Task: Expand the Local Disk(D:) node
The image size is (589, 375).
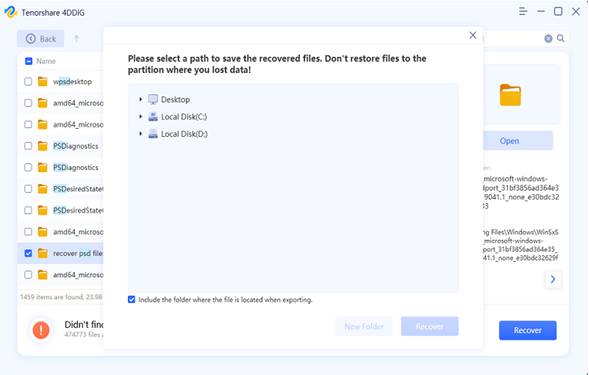Action: [x=140, y=133]
